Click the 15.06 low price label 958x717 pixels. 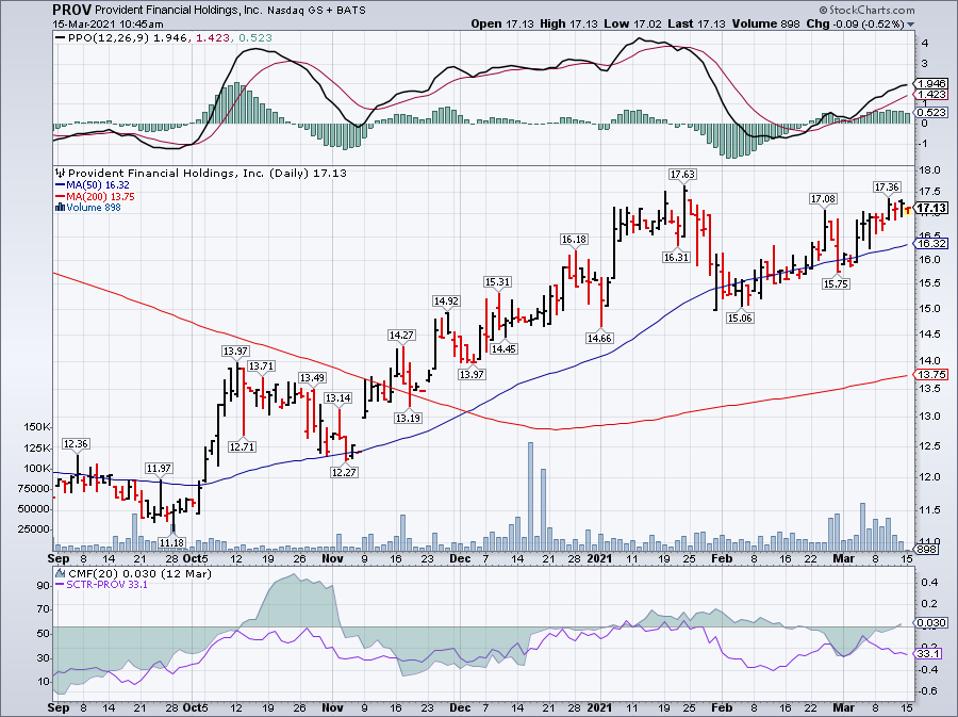740,318
